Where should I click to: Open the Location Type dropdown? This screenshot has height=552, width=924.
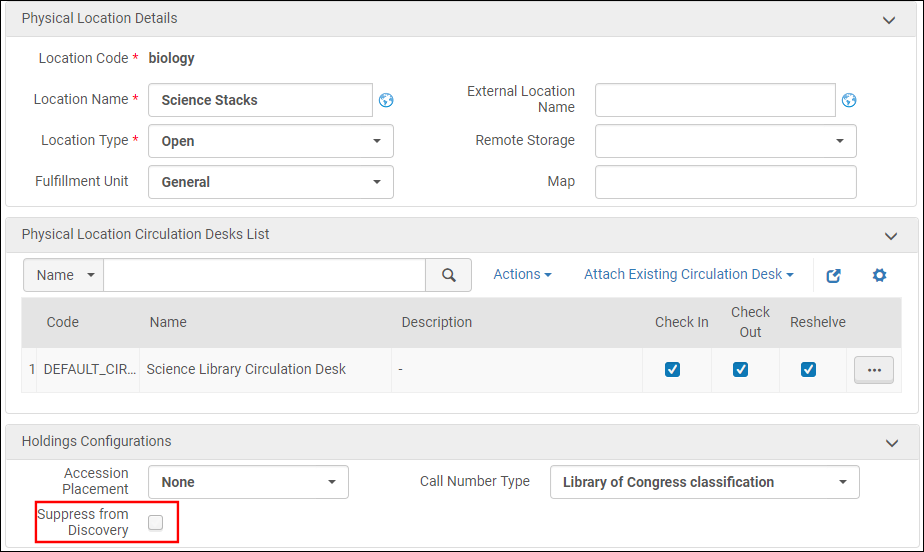click(x=270, y=141)
